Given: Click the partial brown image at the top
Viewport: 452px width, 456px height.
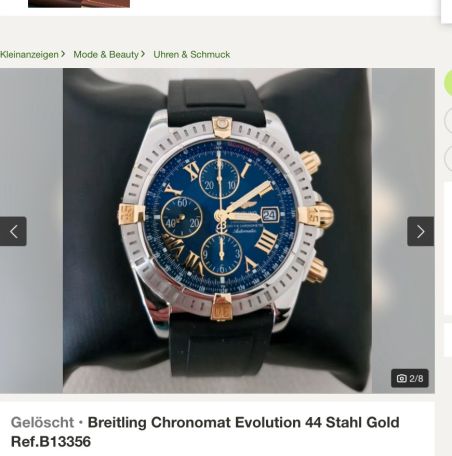Looking at the screenshot, I should coord(79,3).
